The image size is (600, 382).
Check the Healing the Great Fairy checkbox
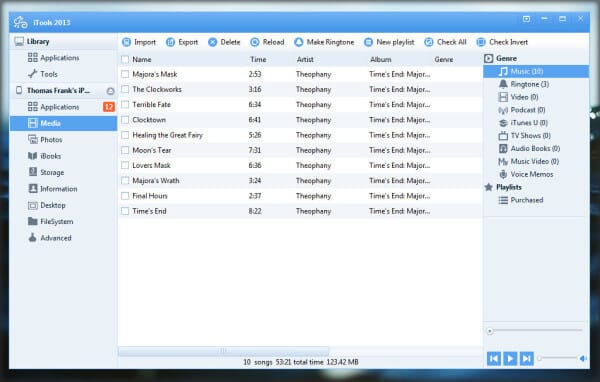[x=125, y=135]
